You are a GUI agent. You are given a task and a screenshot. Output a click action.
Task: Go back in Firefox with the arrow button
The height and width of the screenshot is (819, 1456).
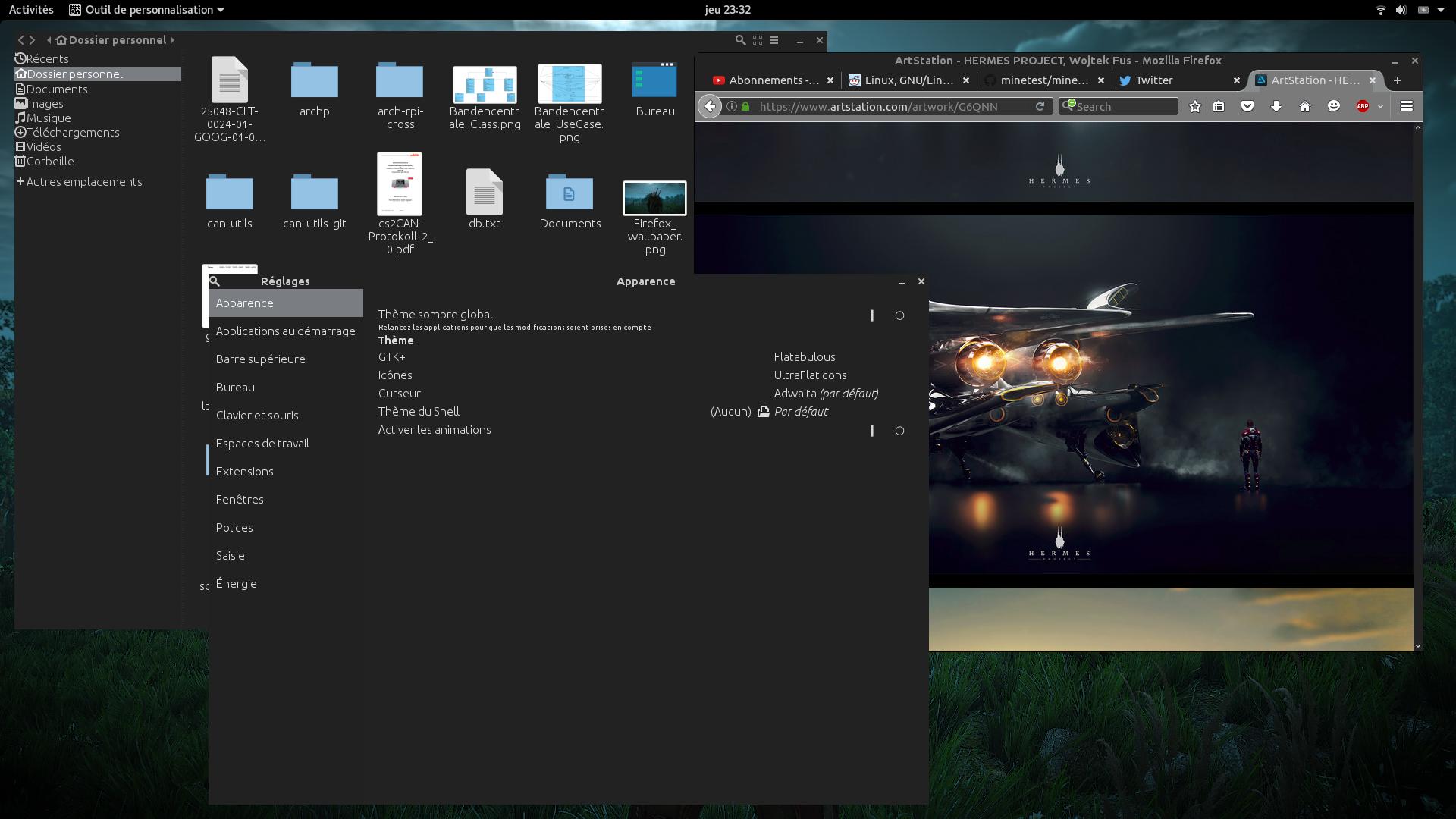710,106
